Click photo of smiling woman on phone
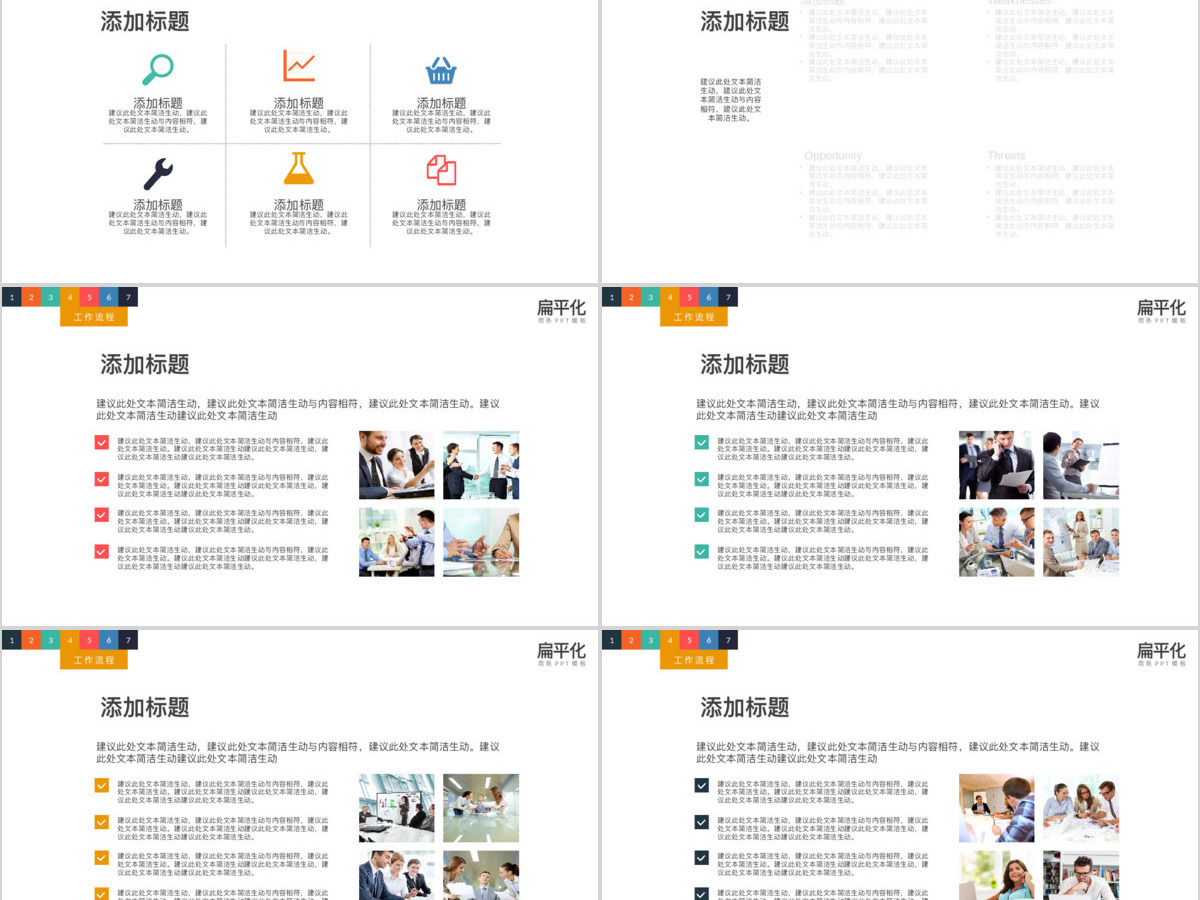The width and height of the screenshot is (1200, 900). (x=997, y=875)
